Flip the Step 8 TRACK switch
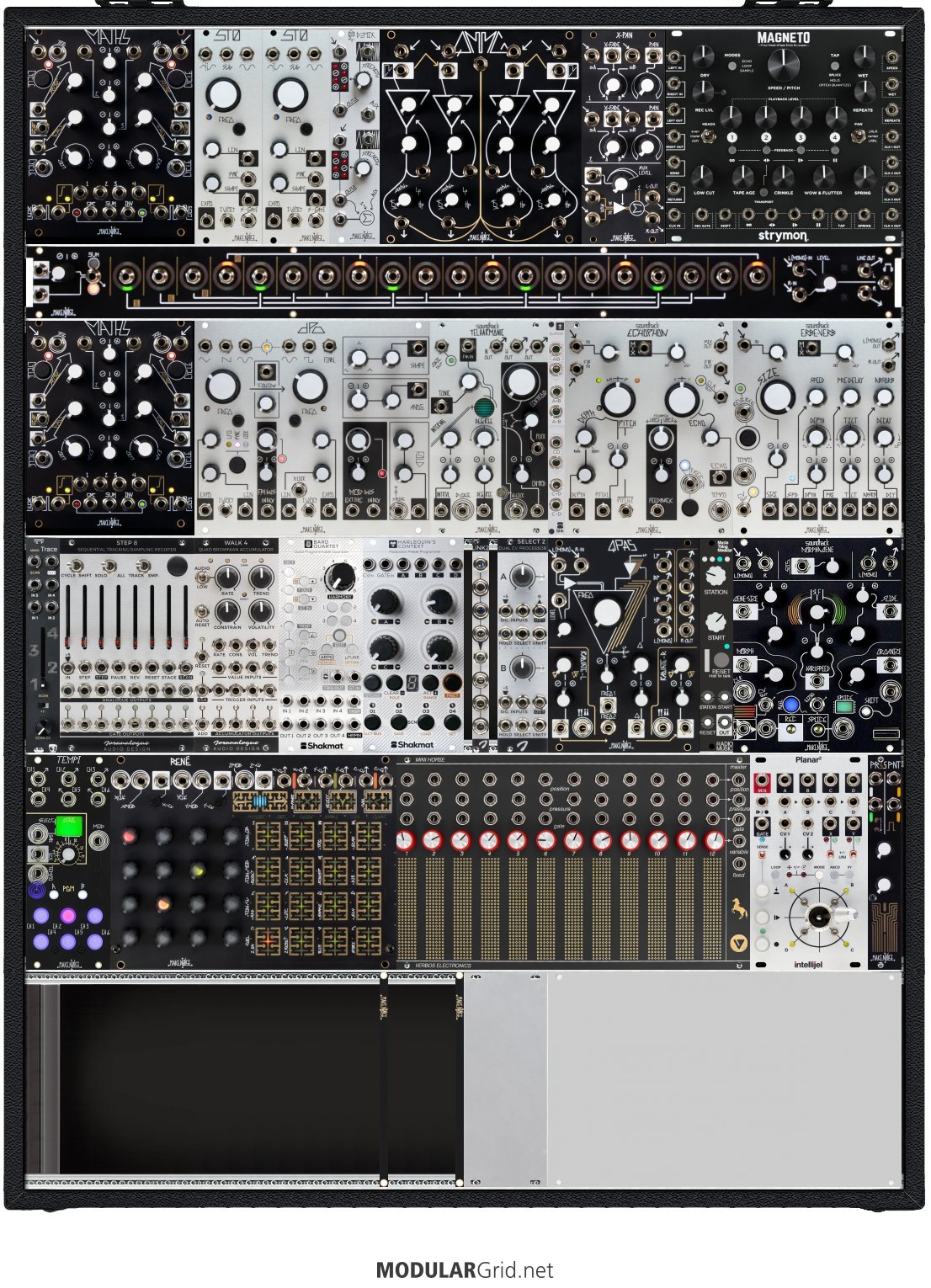Viewport: 931px width, 1288px height. 142,564
